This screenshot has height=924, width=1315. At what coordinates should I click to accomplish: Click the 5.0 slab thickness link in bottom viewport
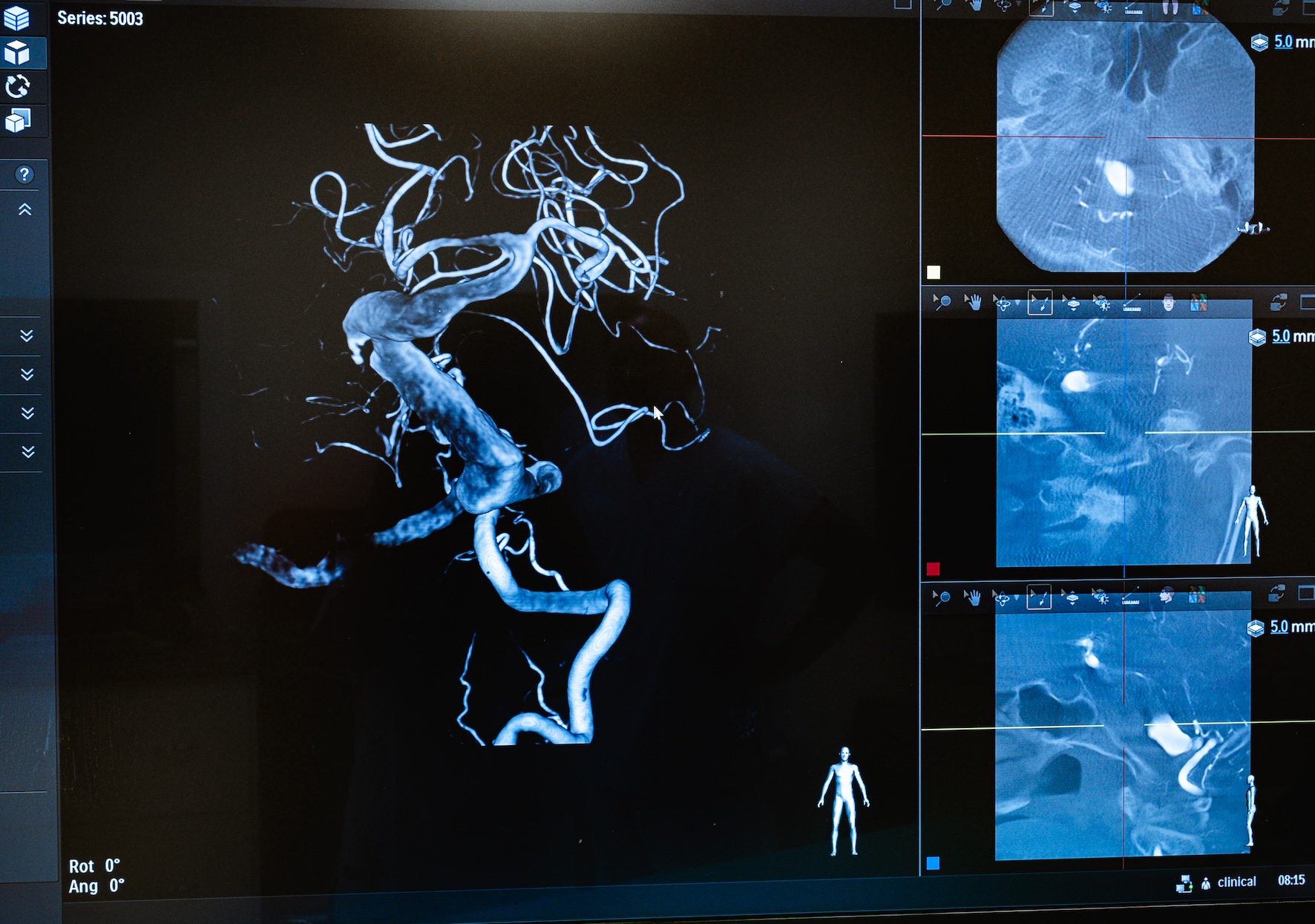click(1279, 626)
